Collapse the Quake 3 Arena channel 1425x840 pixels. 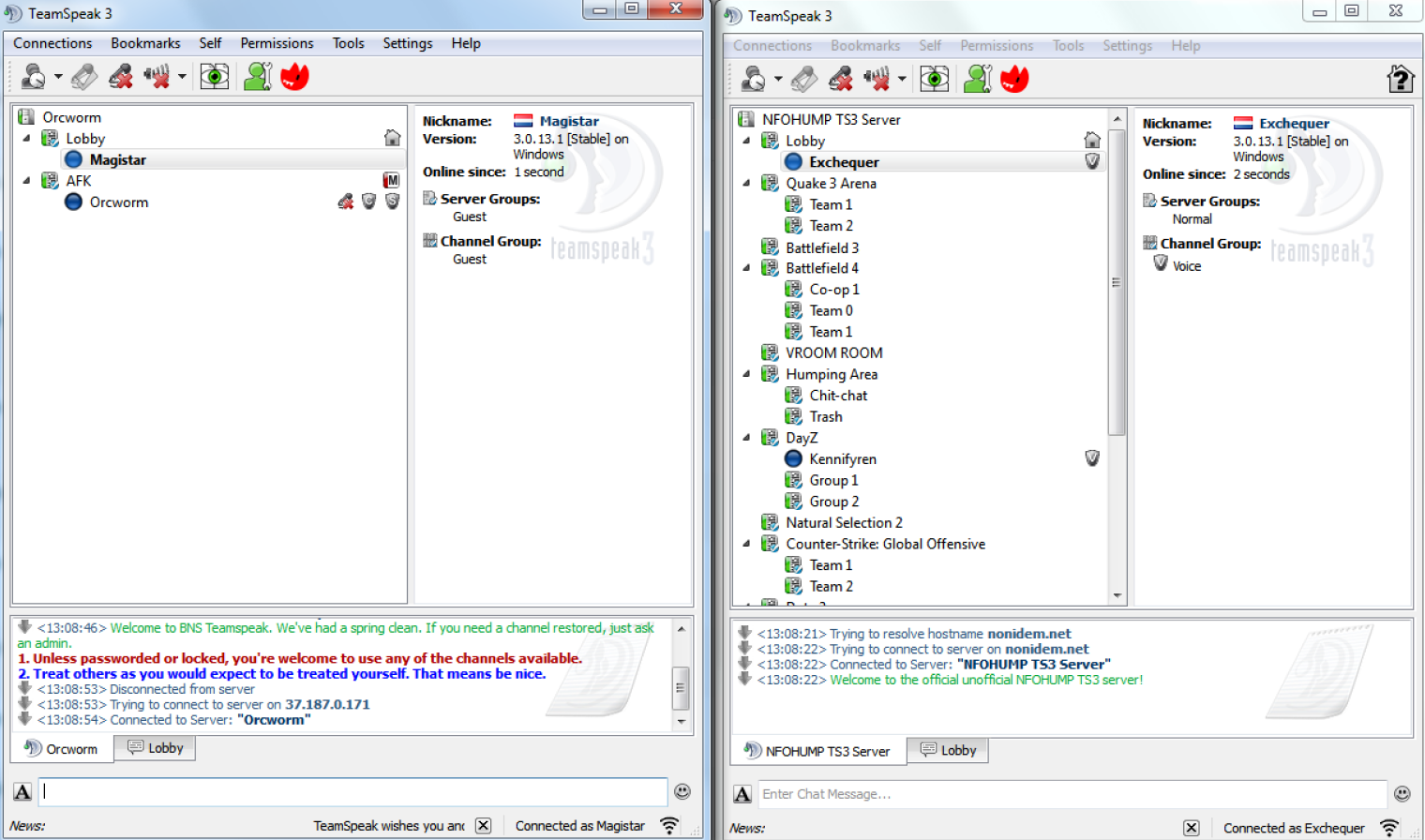pyautogui.click(x=746, y=183)
